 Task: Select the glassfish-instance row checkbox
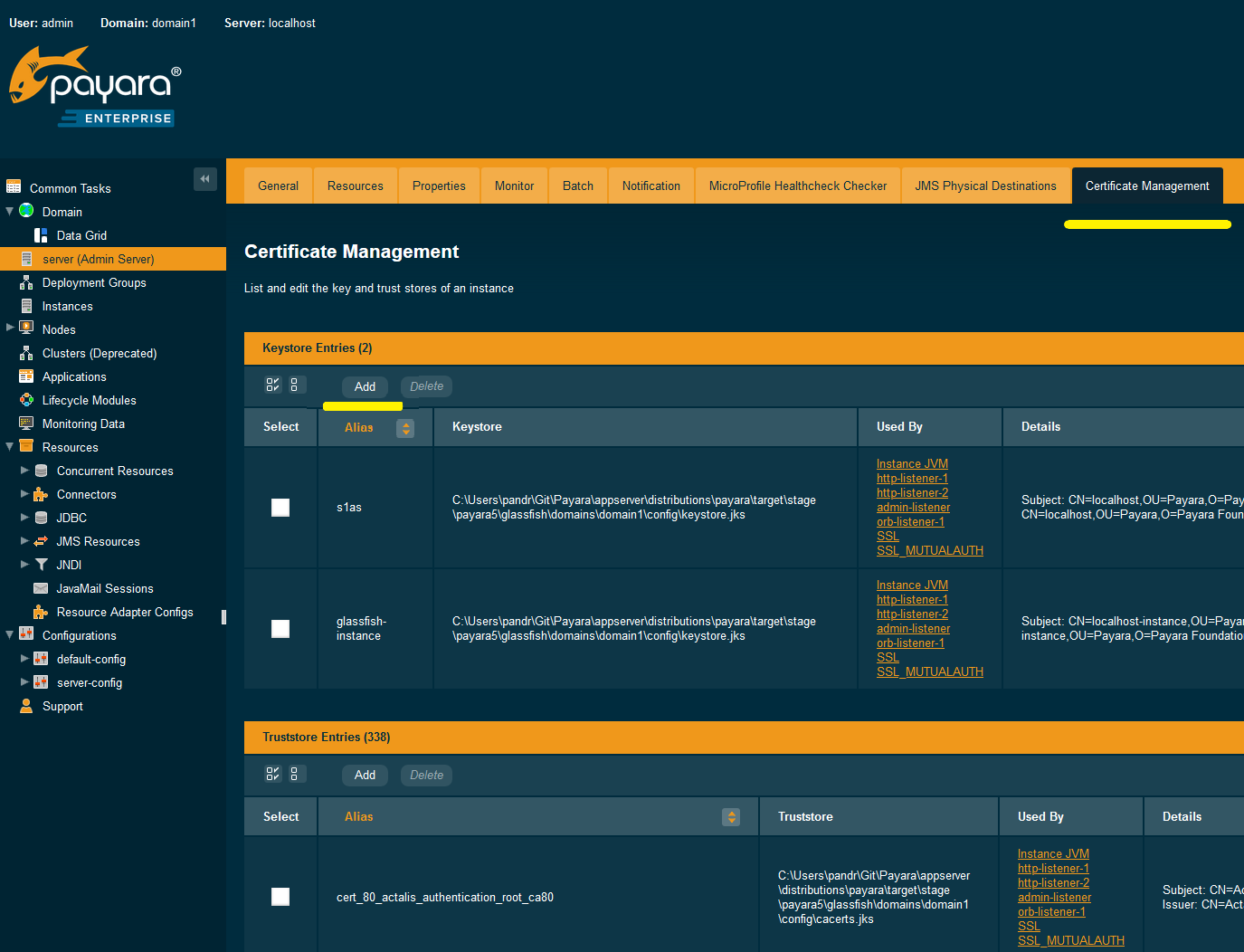[280, 629]
